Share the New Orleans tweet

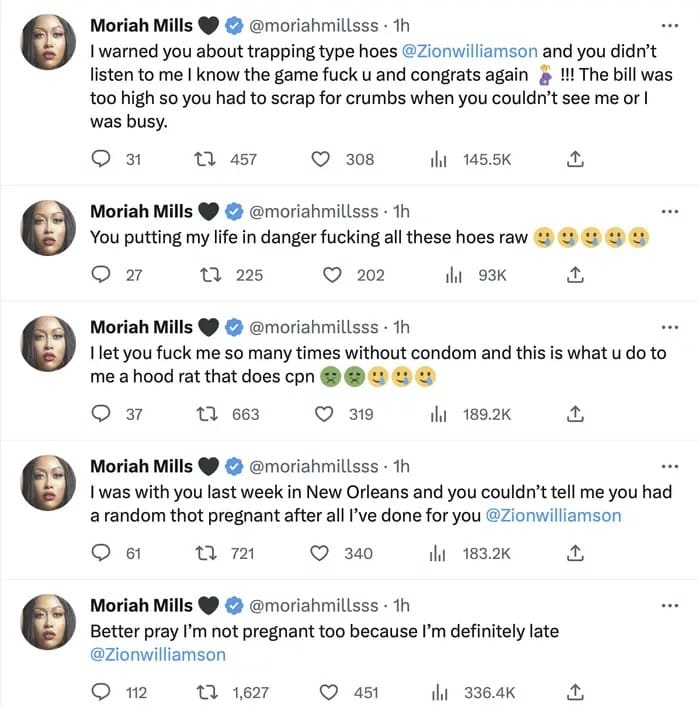point(575,553)
